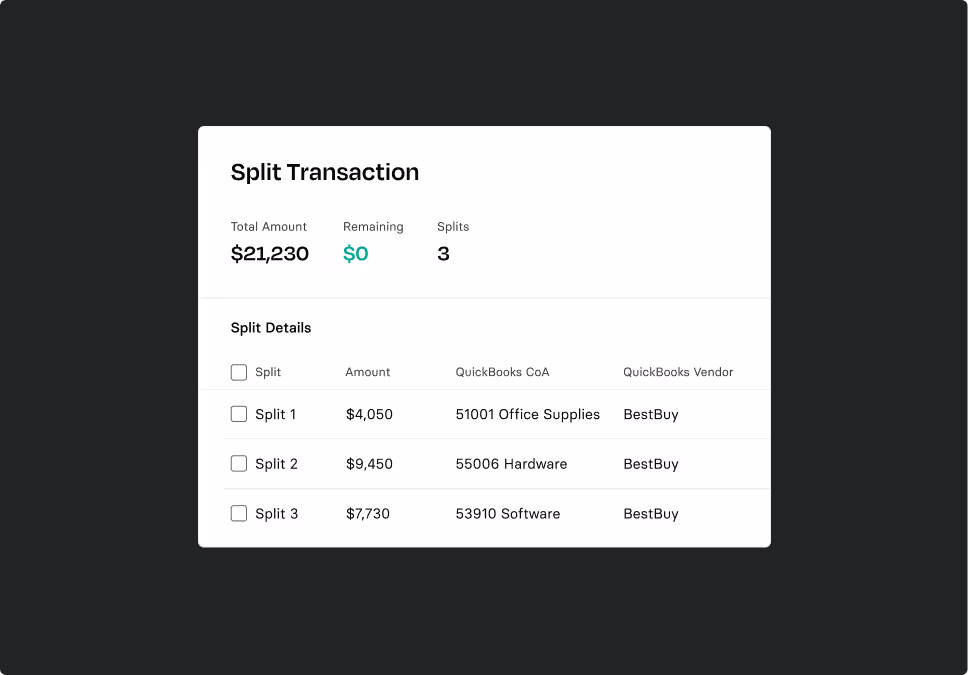Screen dimensions: 968x675
Task: Check the Split 2 checkbox
Action: pyautogui.click(x=239, y=464)
